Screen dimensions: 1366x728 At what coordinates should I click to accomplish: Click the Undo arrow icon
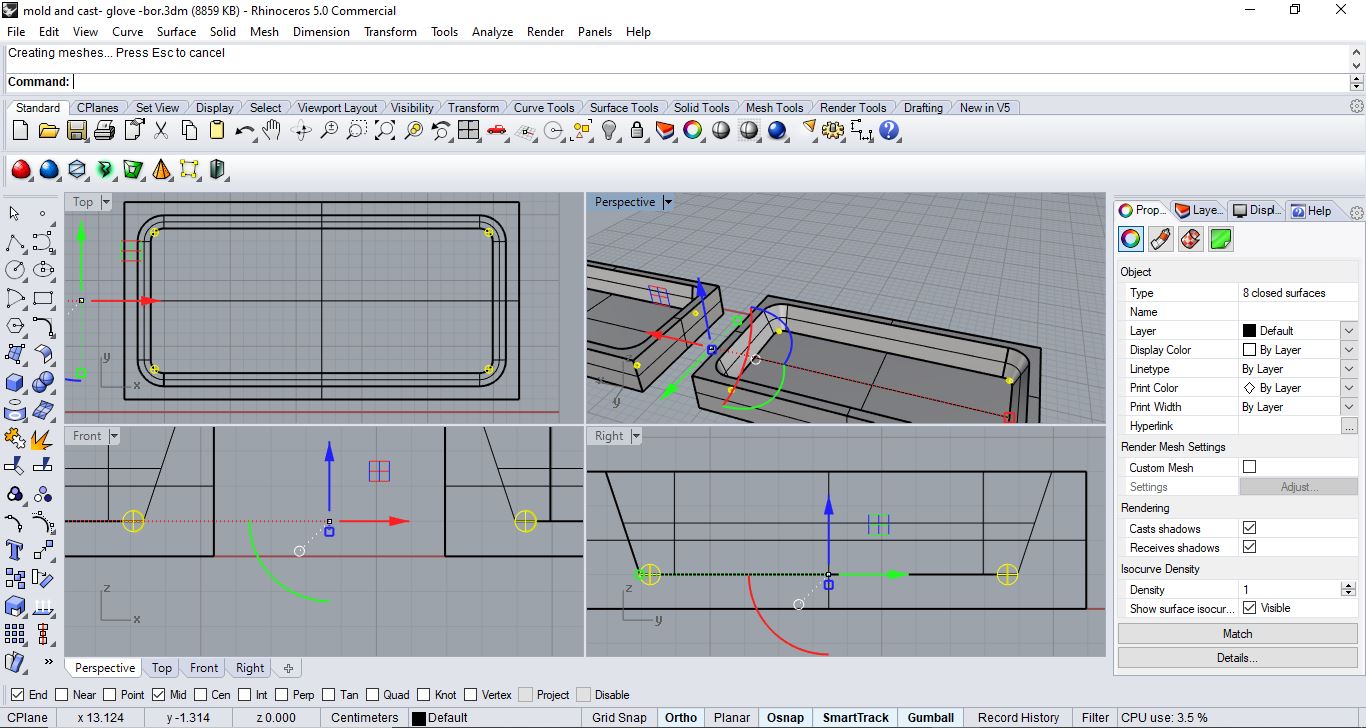(x=244, y=130)
